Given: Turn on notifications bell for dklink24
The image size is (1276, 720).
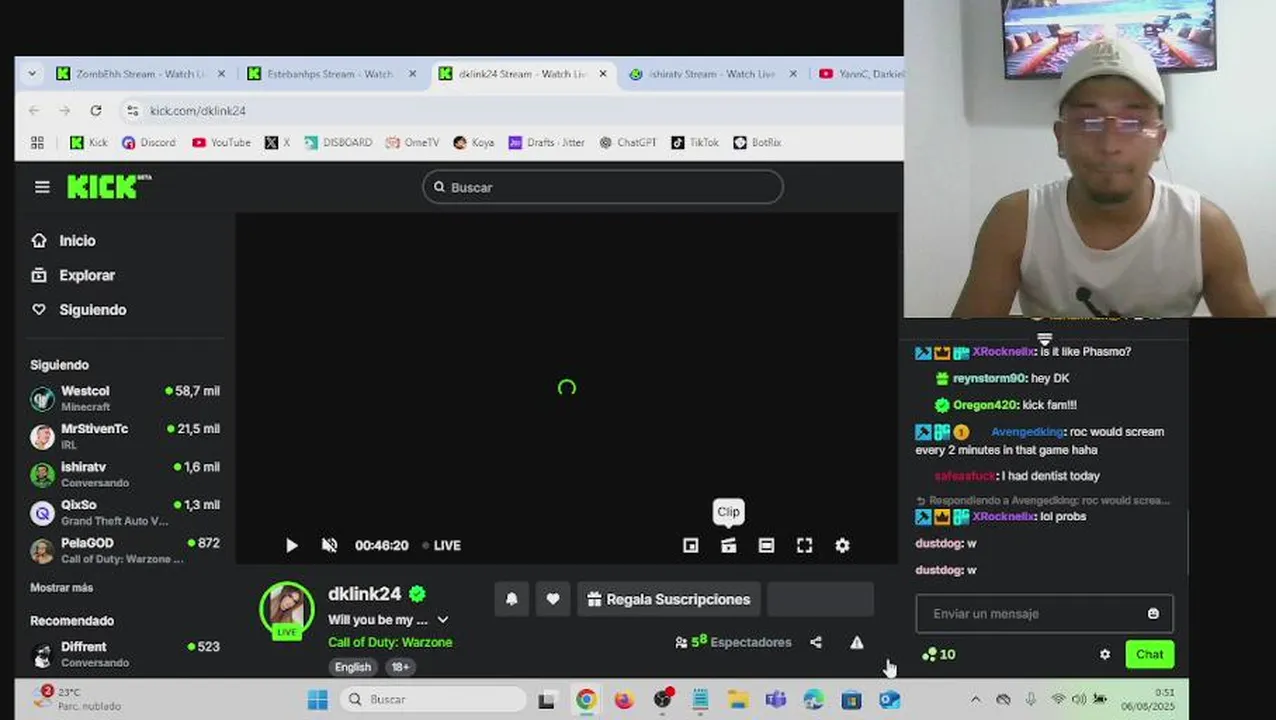Looking at the screenshot, I should (x=511, y=599).
